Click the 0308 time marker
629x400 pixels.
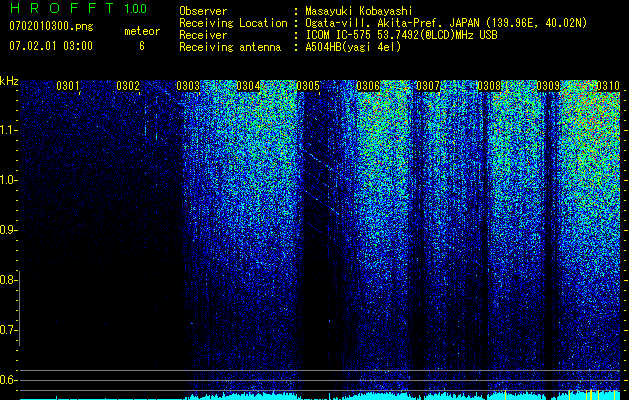(x=489, y=85)
